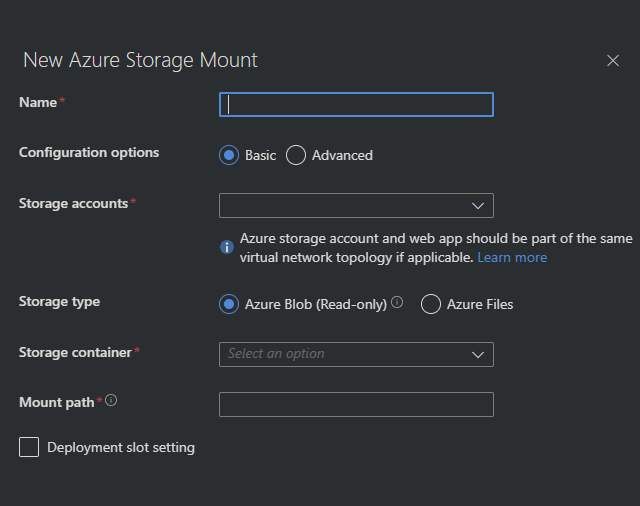Choose Azure Blob (Read-only) storage type

(x=229, y=304)
